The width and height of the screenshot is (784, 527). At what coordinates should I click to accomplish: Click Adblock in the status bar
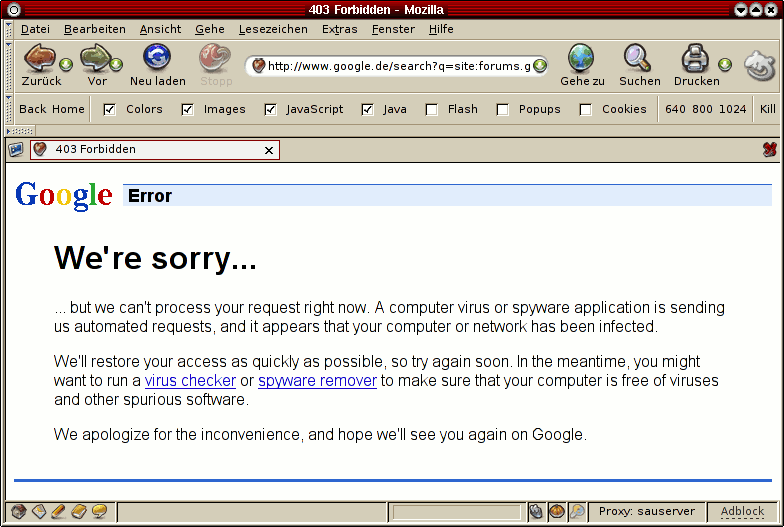click(x=742, y=511)
